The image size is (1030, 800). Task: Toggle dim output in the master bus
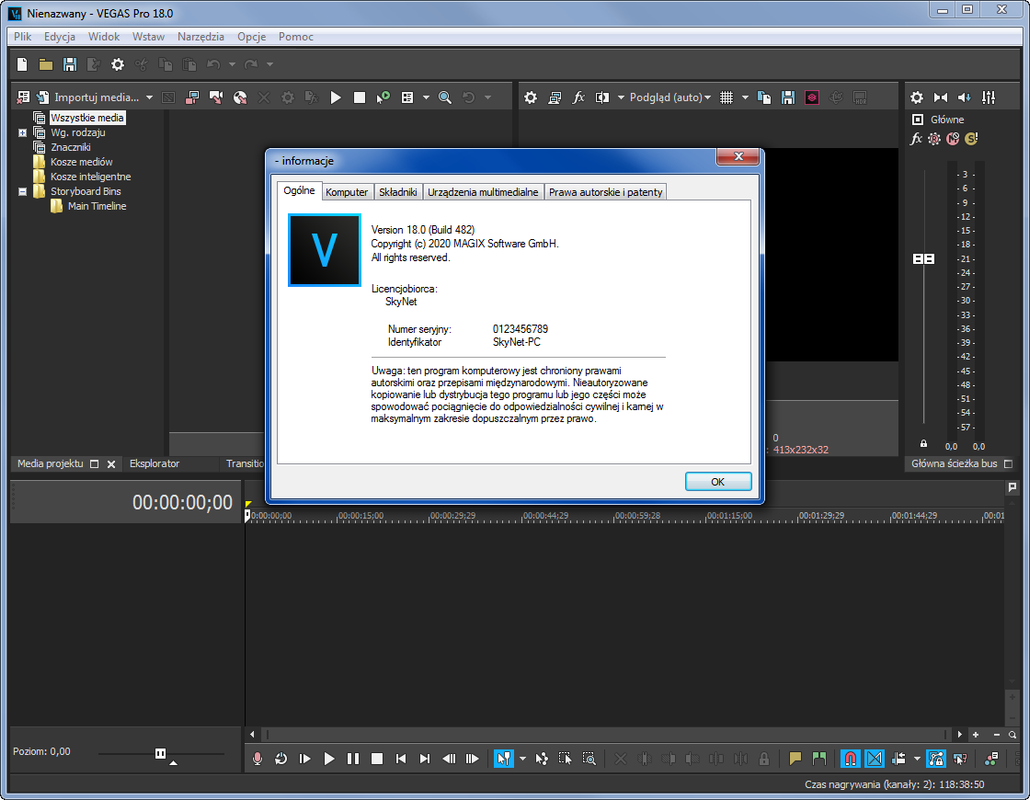[964, 97]
